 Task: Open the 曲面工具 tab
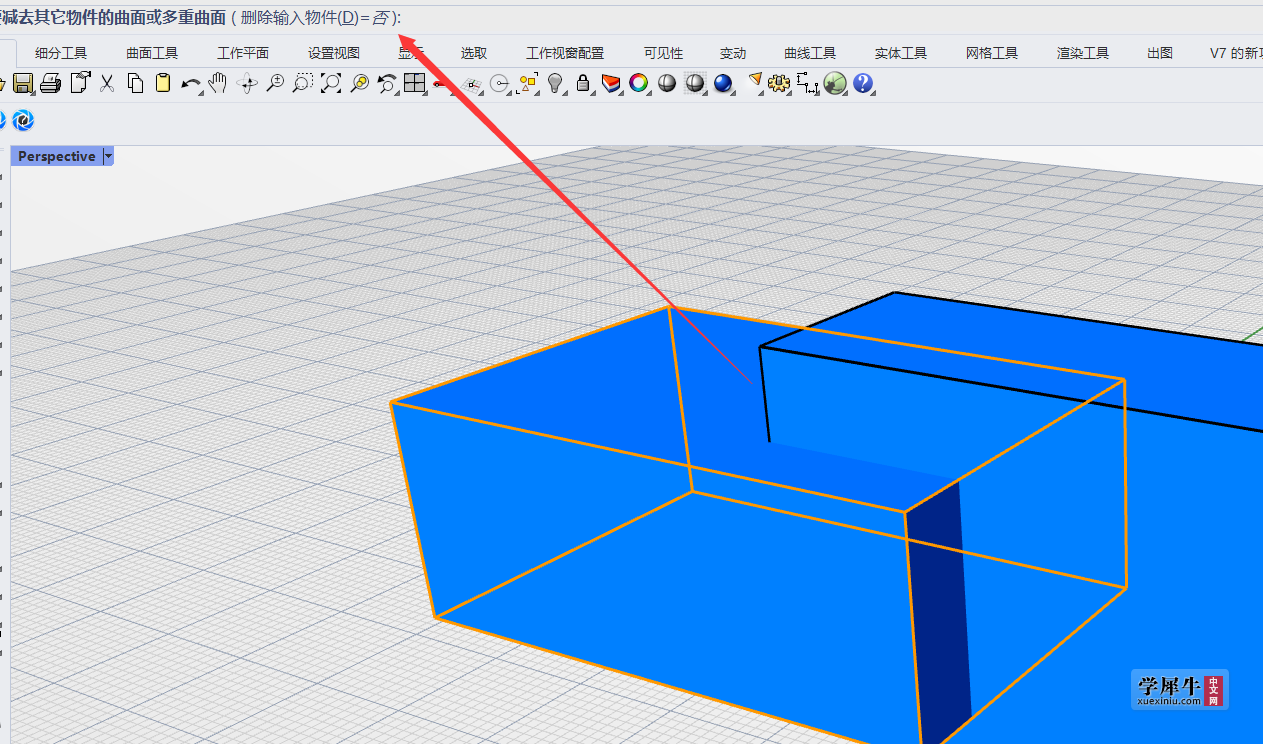(152, 53)
